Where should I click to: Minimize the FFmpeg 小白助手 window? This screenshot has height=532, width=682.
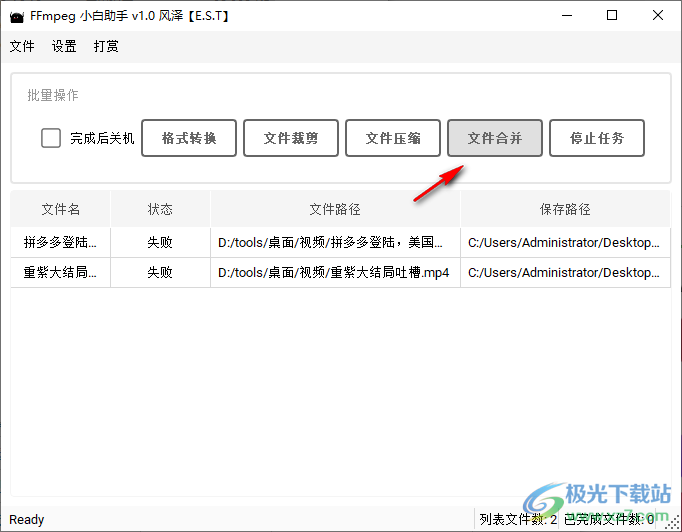[567, 16]
